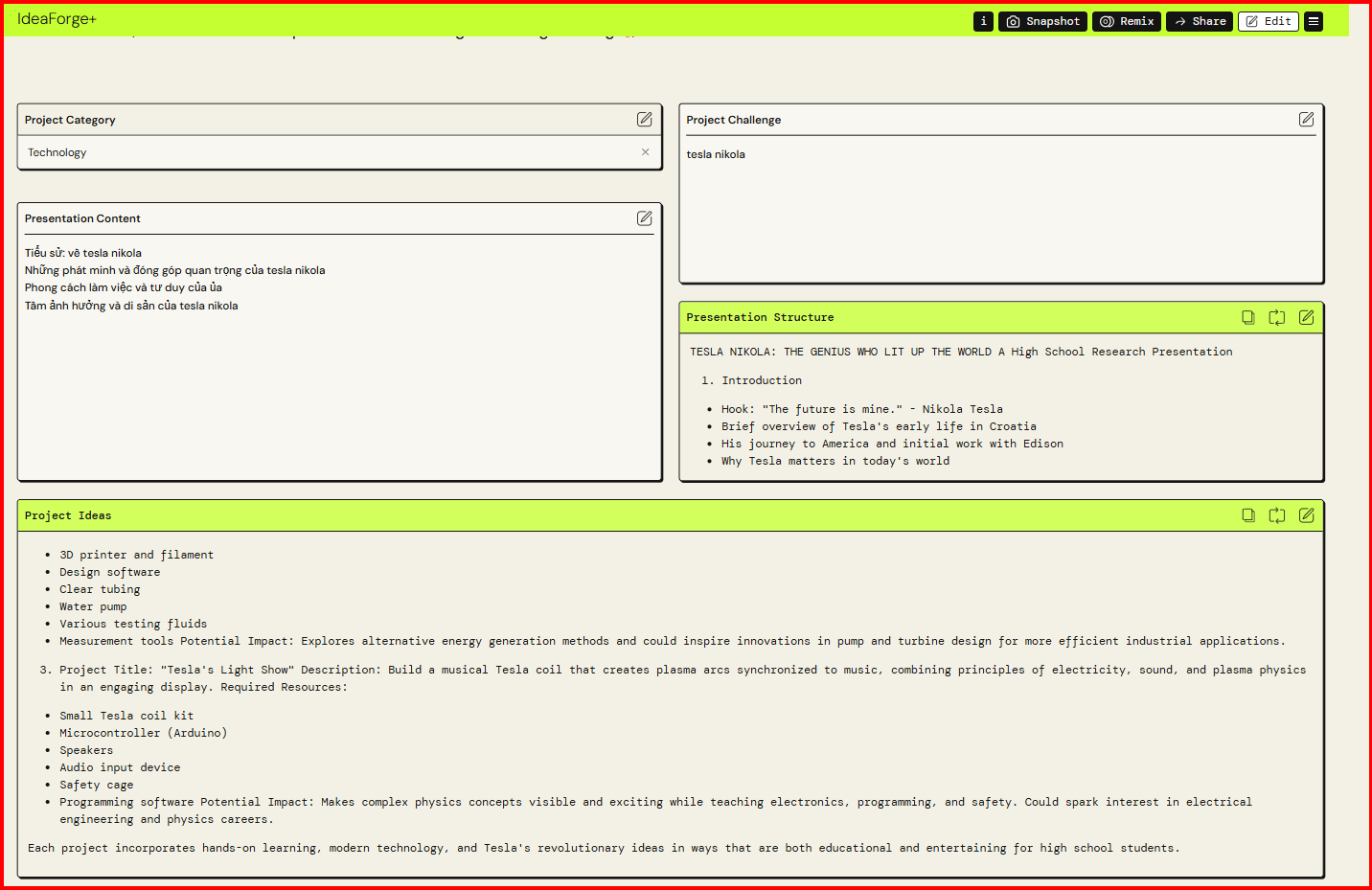Click 'Brief overview of Tesla's early life' bullet
Image resolution: width=1372 pixels, height=890 pixels.
click(x=879, y=426)
